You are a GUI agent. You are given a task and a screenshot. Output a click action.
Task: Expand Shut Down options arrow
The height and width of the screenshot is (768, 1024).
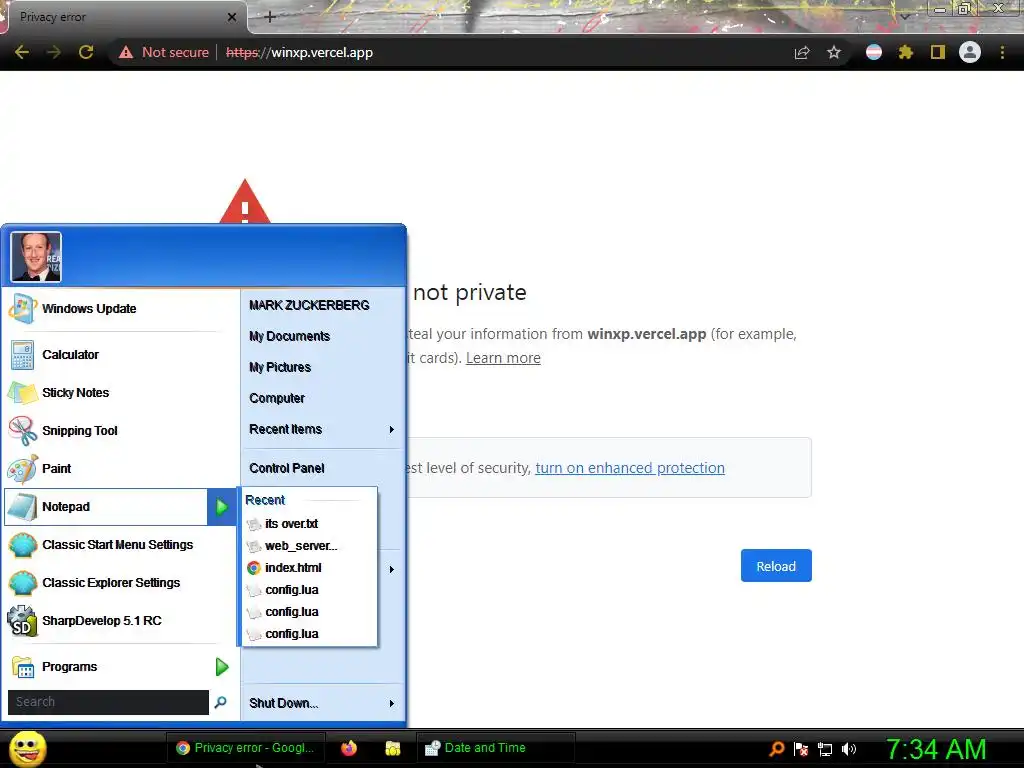tap(391, 703)
